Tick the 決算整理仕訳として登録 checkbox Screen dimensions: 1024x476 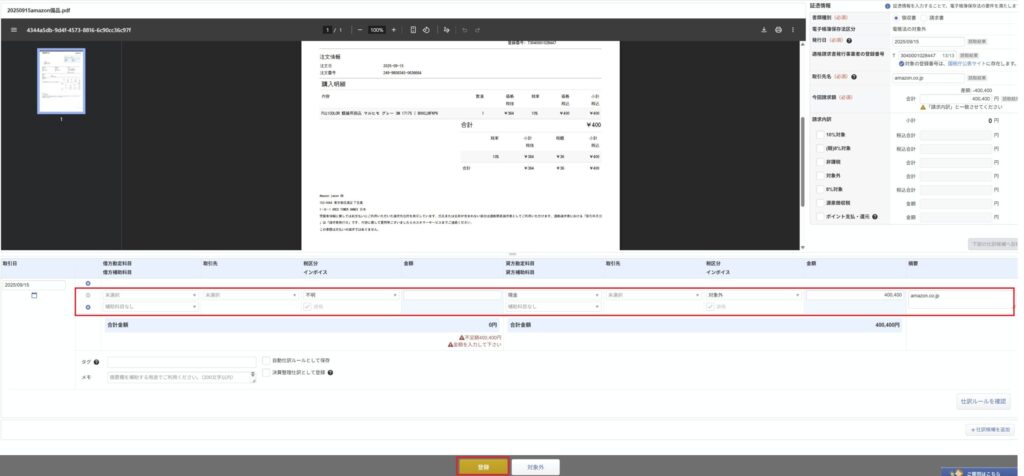[264, 371]
